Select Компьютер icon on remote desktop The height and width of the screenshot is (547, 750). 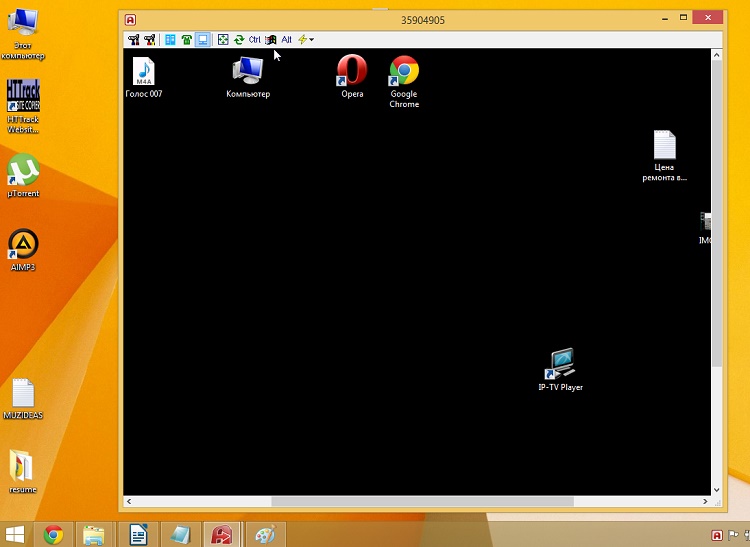click(248, 77)
